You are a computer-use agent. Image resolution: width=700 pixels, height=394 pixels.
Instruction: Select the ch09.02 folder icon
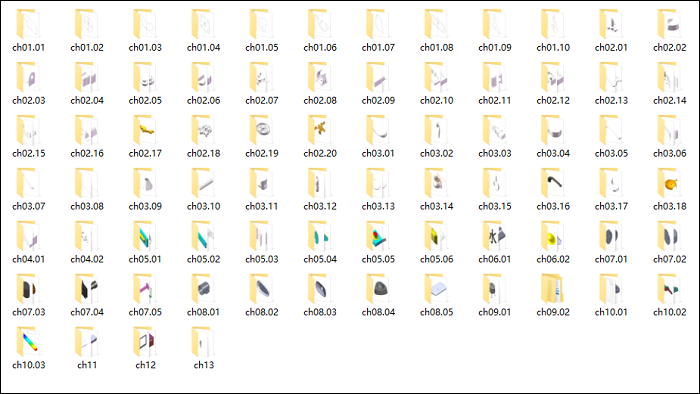pos(553,289)
